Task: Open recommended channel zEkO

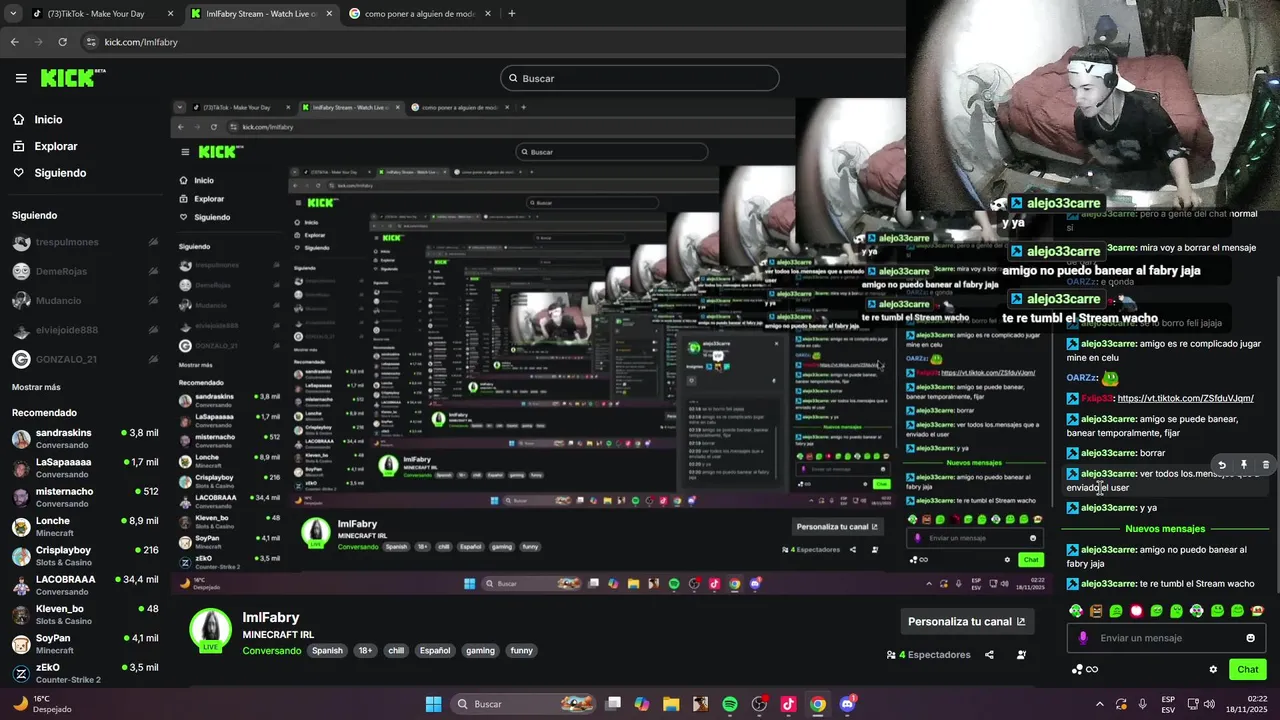Action: pos(85,672)
